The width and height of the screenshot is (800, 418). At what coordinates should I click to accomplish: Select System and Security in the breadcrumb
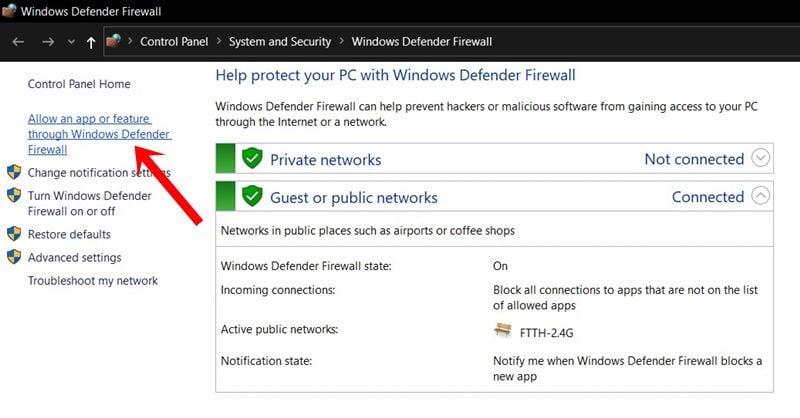(278, 42)
